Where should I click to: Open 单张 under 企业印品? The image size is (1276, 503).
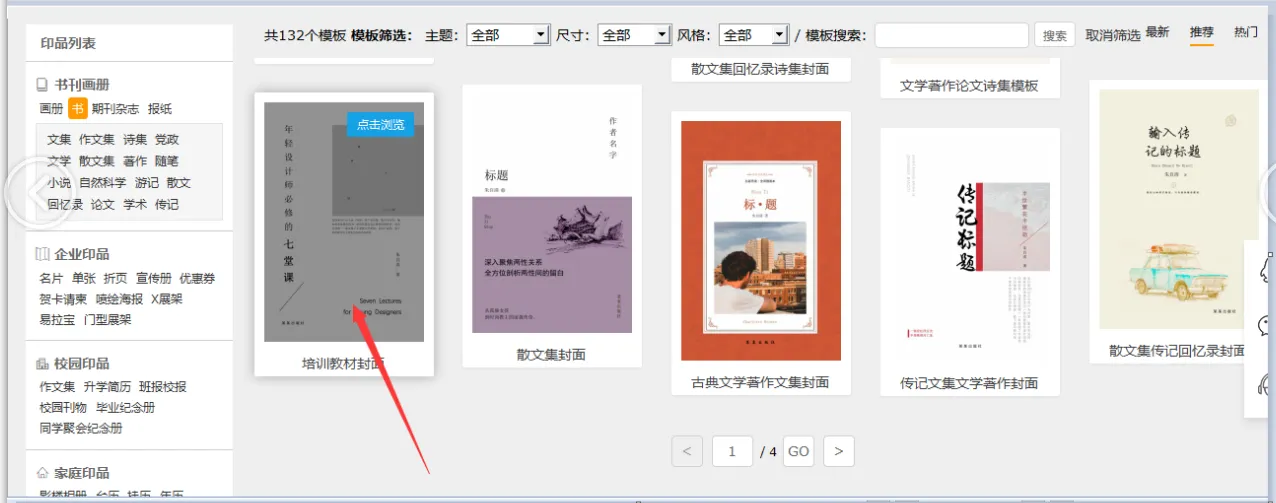pos(84,278)
